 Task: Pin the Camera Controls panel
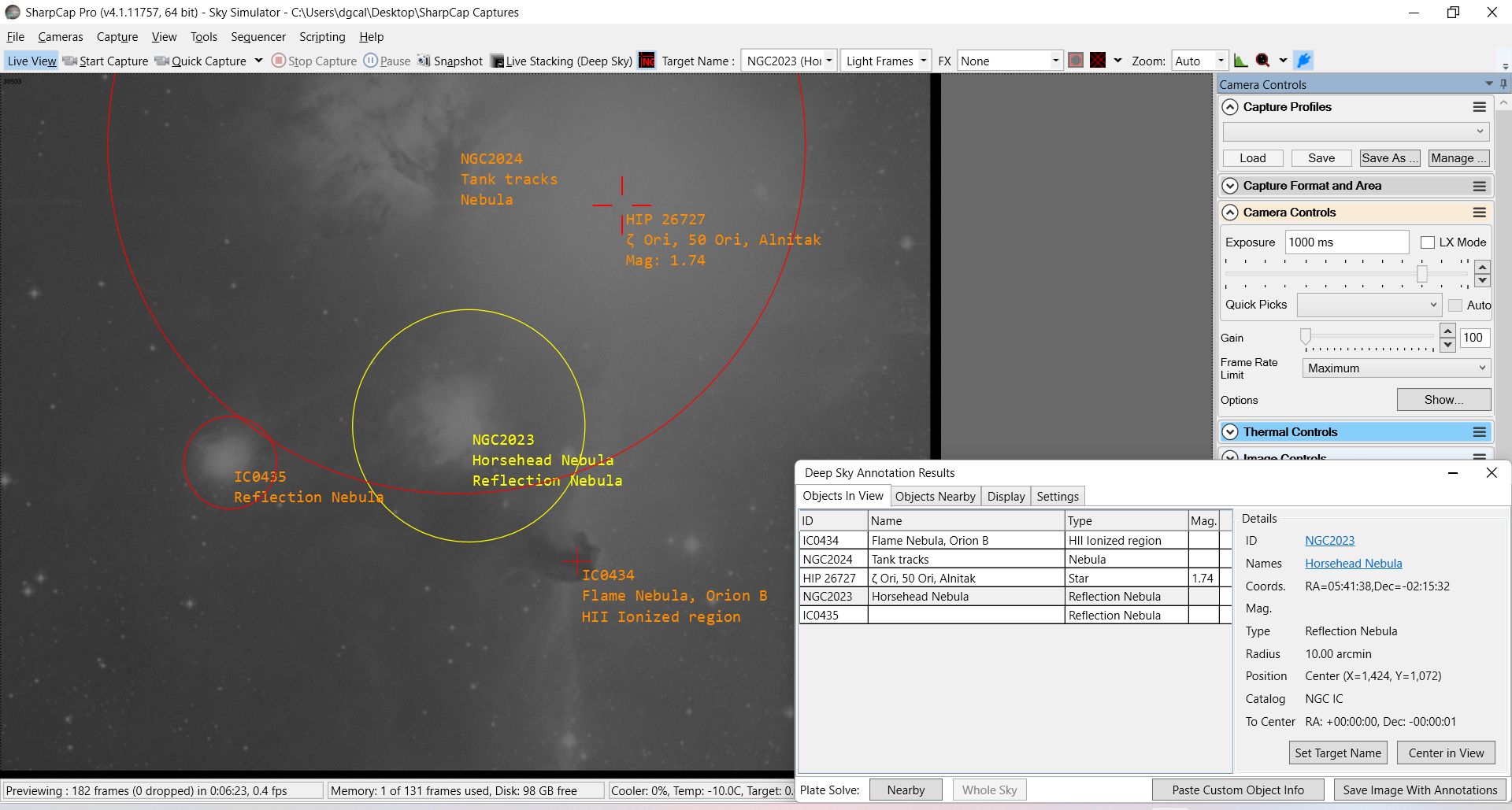pos(1503,84)
